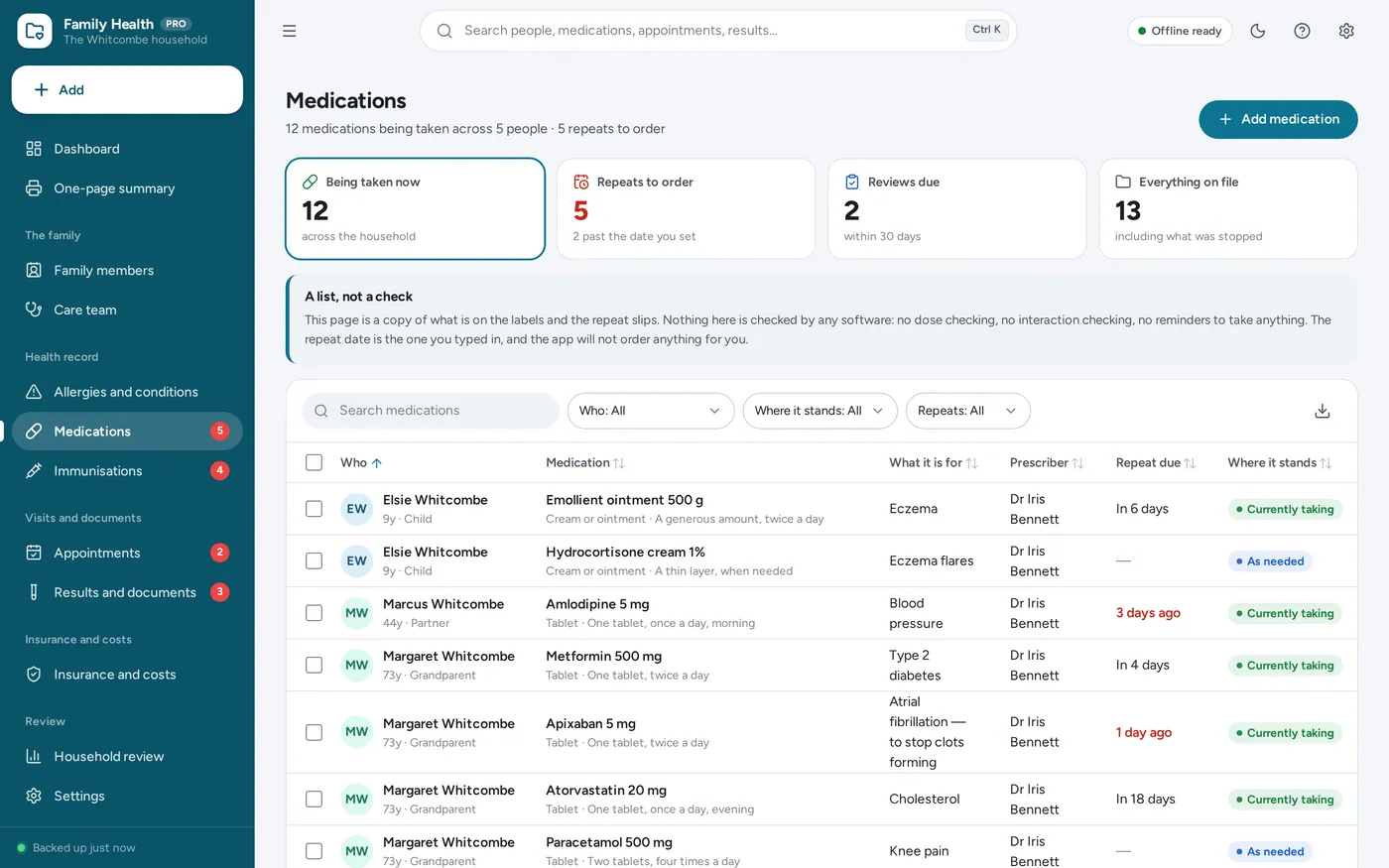Sort by Where it stands column

1280,462
